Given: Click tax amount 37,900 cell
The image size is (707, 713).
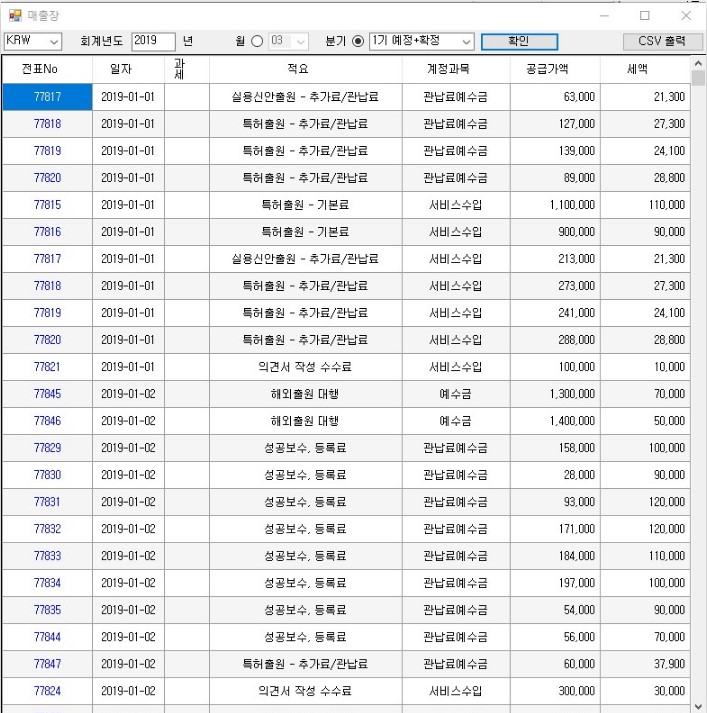Looking at the screenshot, I should (645, 664).
